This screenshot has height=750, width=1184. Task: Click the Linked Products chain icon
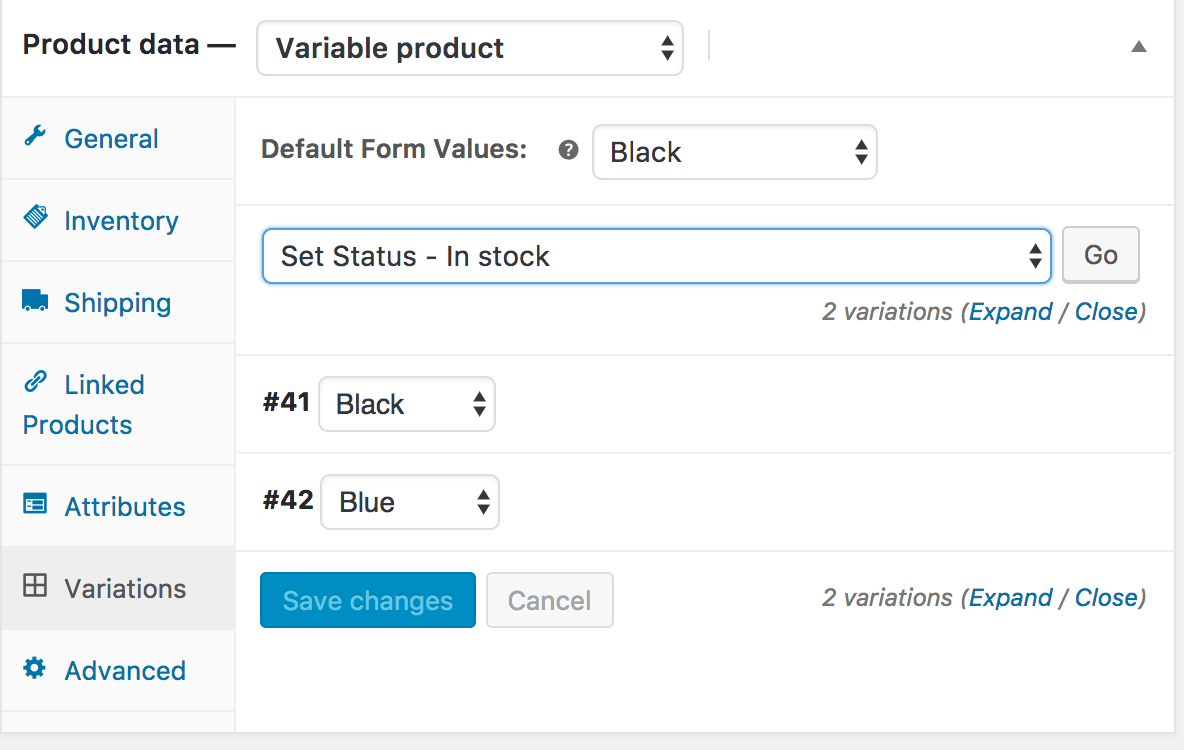click(x=35, y=382)
